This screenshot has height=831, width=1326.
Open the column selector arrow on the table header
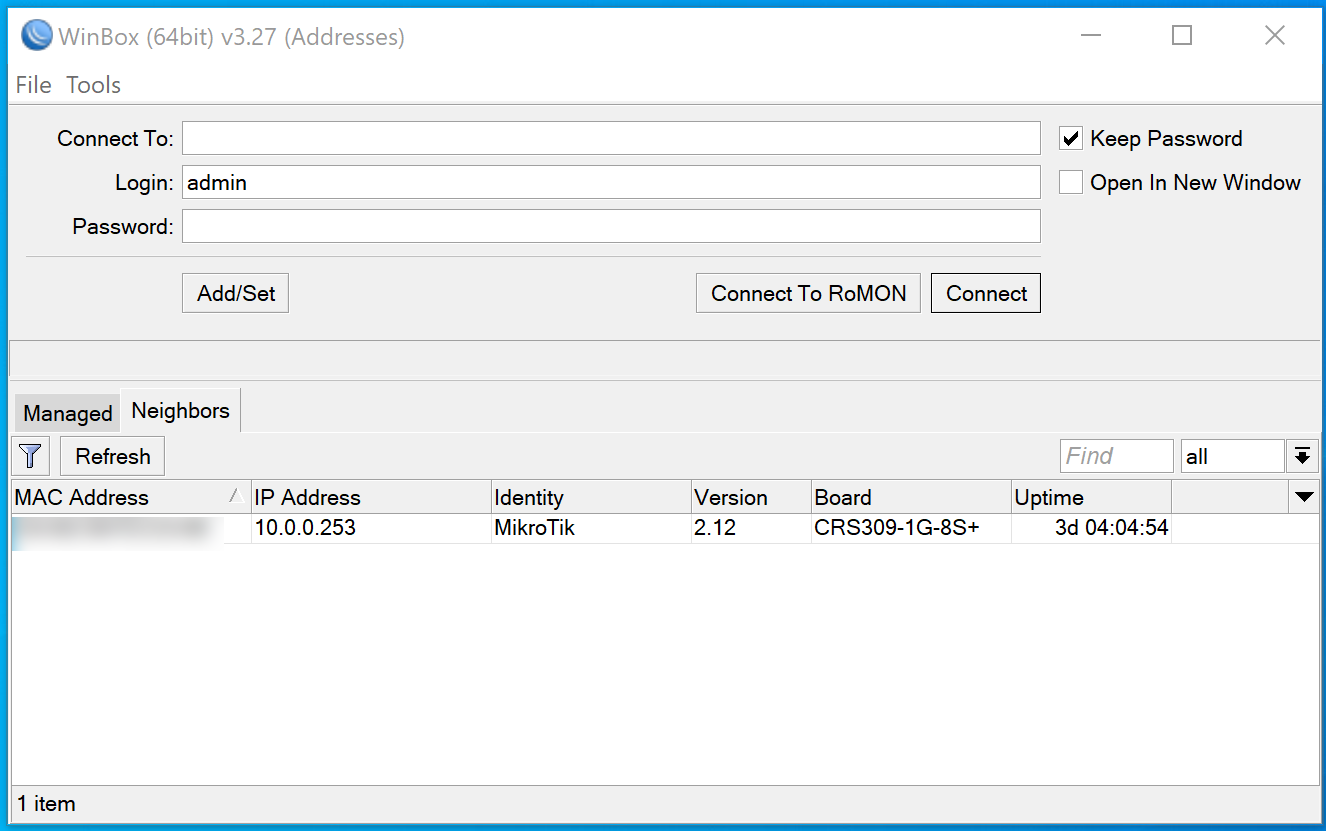(x=1305, y=496)
